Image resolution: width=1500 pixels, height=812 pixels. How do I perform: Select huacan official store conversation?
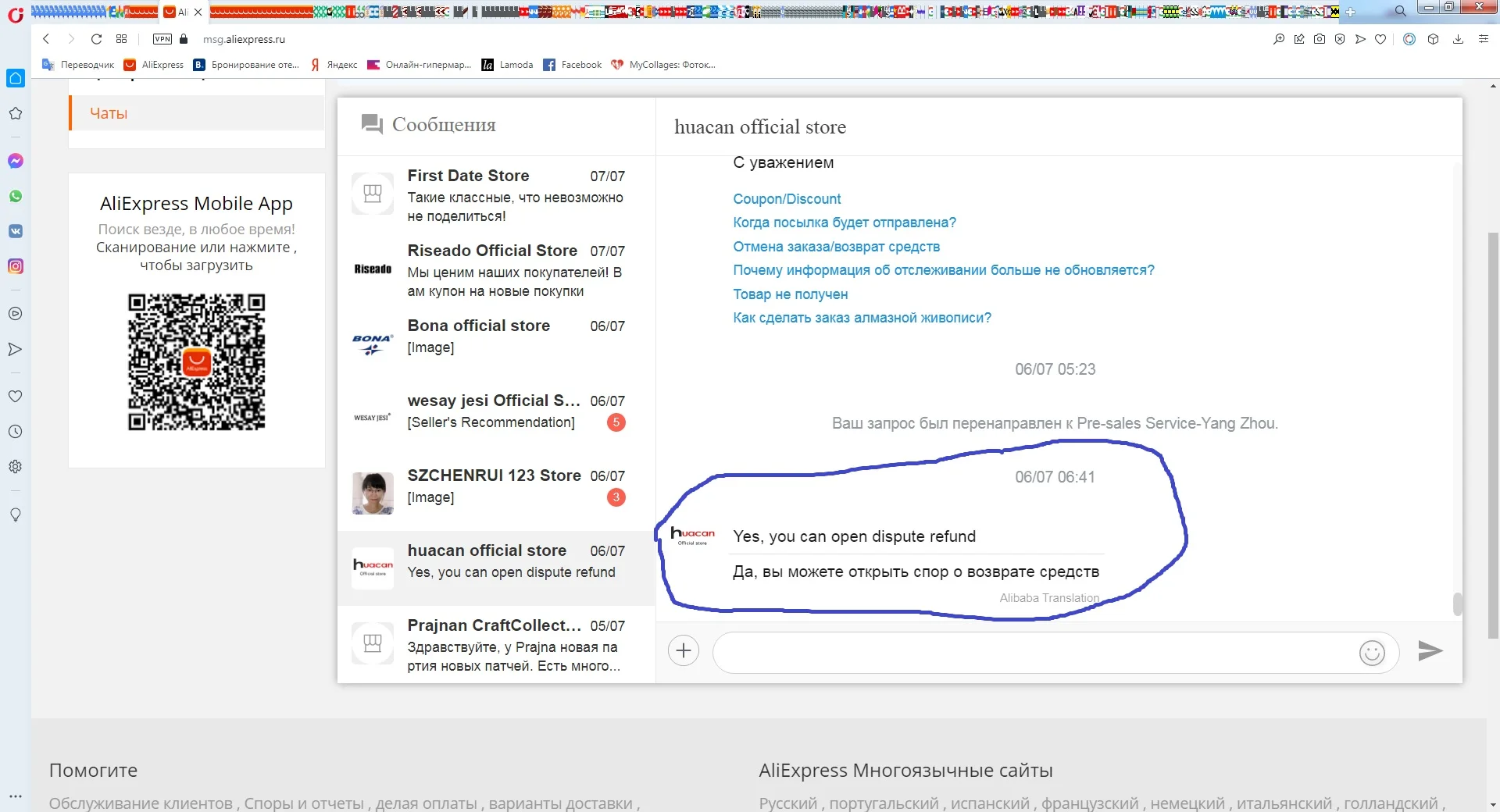click(496, 568)
